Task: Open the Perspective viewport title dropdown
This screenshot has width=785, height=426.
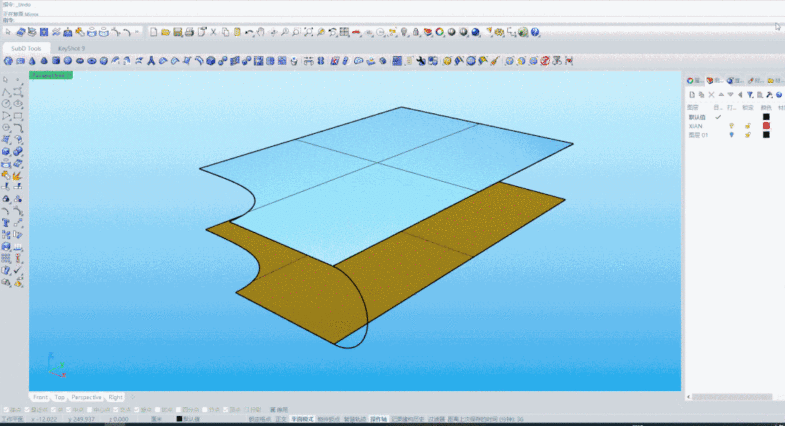Action: 50,75
